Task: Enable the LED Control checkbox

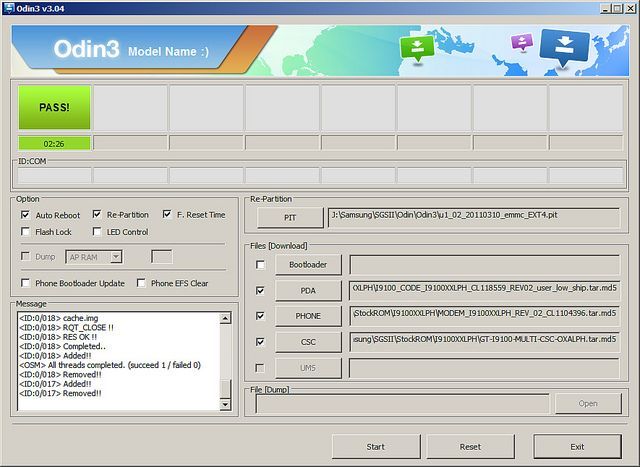Action: point(97,231)
